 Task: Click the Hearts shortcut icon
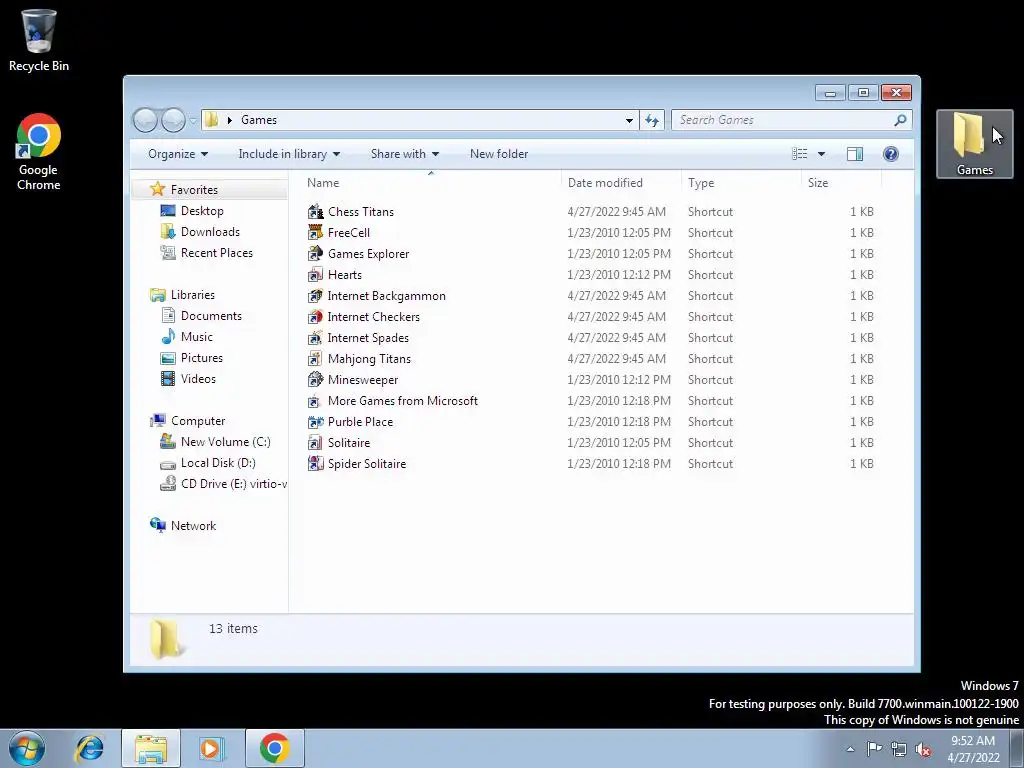pos(315,274)
